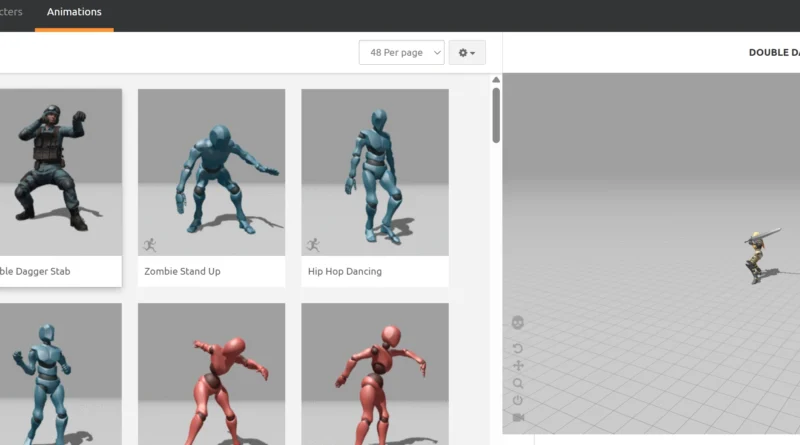Select the Zombie Stand Up animation thumbnail
This screenshot has width=800, height=445.
click(x=211, y=172)
